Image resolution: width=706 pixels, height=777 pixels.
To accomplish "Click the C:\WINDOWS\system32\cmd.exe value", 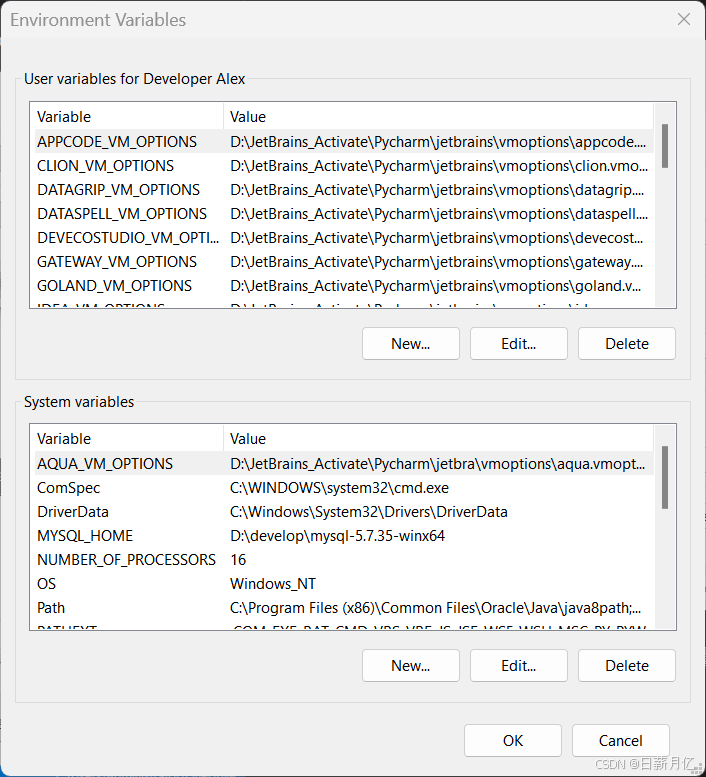I will pyautogui.click(x=339, y=488).
